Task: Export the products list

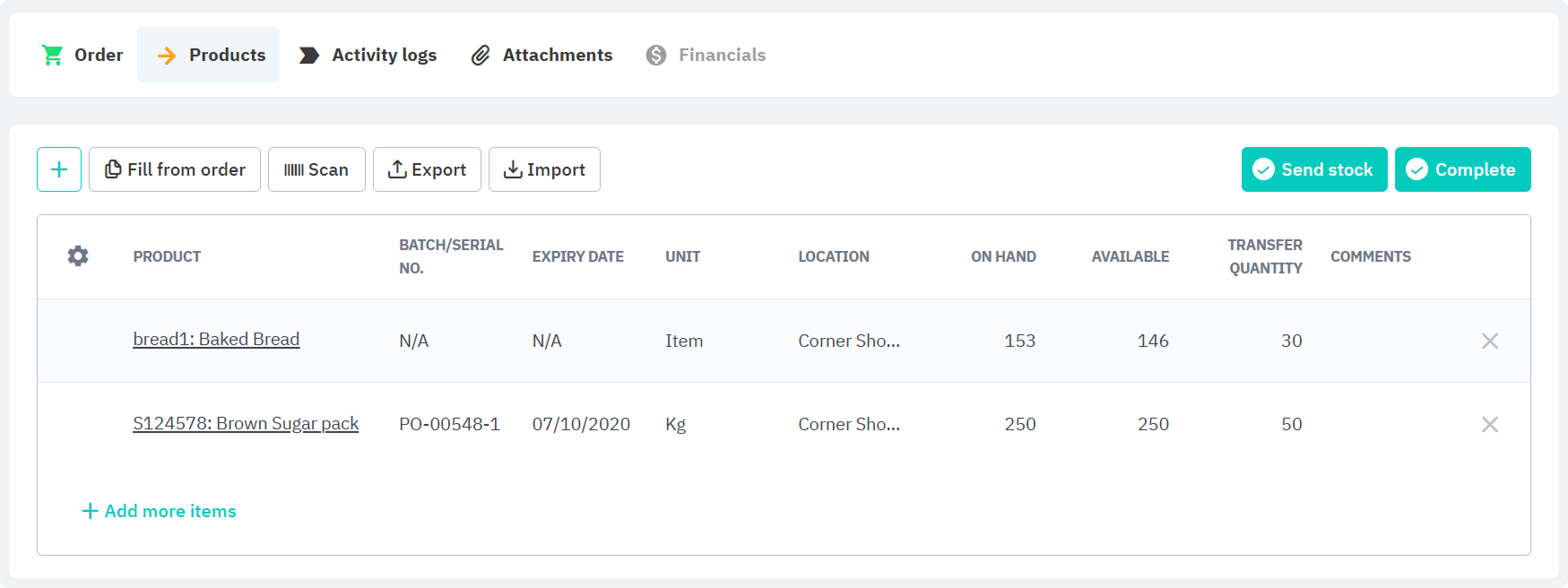Action: tap(427, 169)
